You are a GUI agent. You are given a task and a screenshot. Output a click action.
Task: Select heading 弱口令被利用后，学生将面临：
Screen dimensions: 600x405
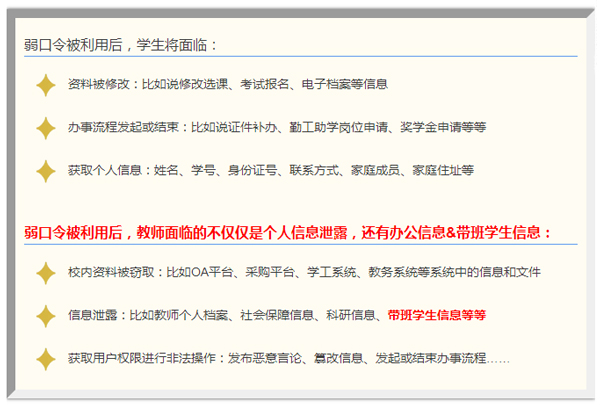point(121,45)
